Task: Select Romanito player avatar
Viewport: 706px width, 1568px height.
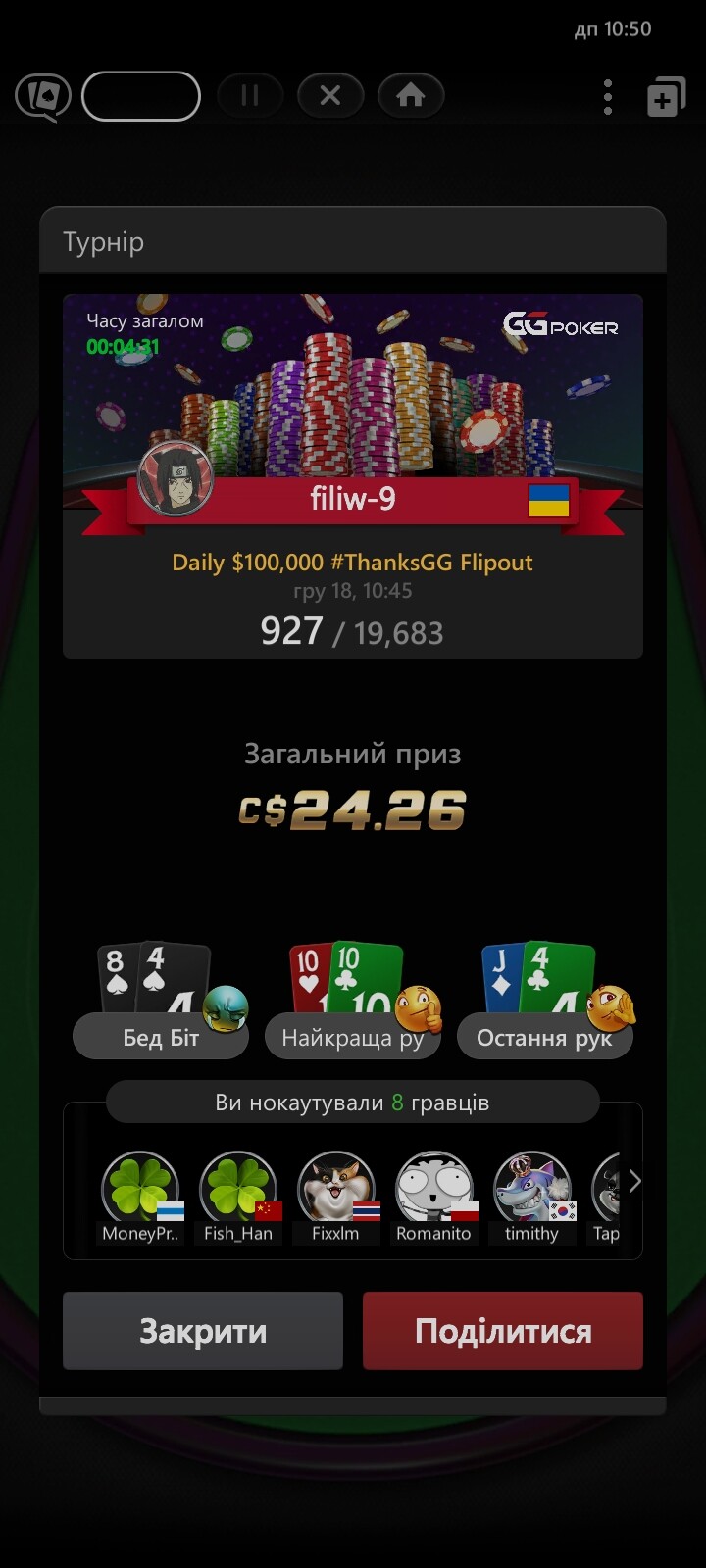Action: (x=434, y=1198)
